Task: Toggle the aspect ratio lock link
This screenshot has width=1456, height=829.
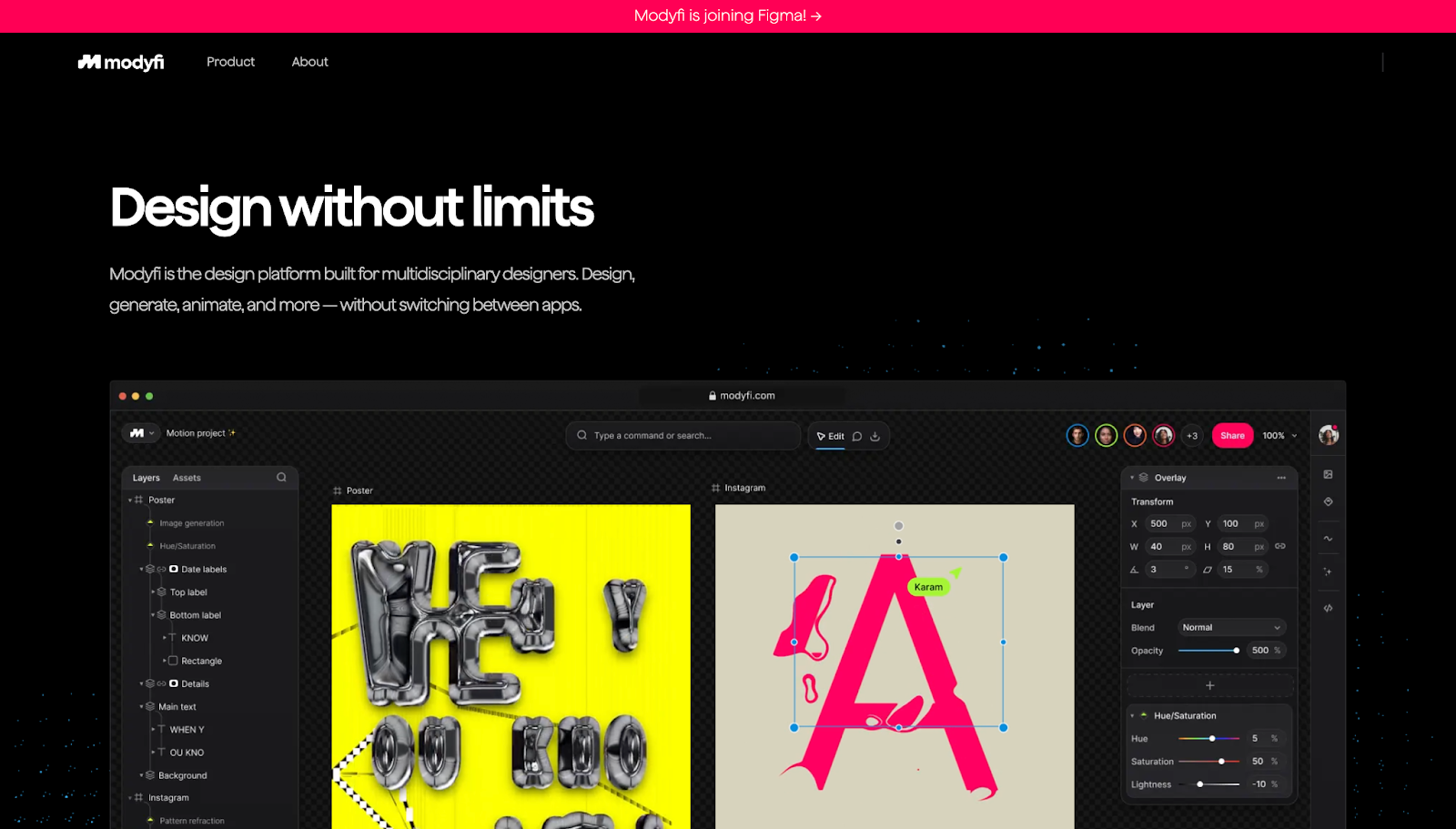Action: [x=1280, y=546]
